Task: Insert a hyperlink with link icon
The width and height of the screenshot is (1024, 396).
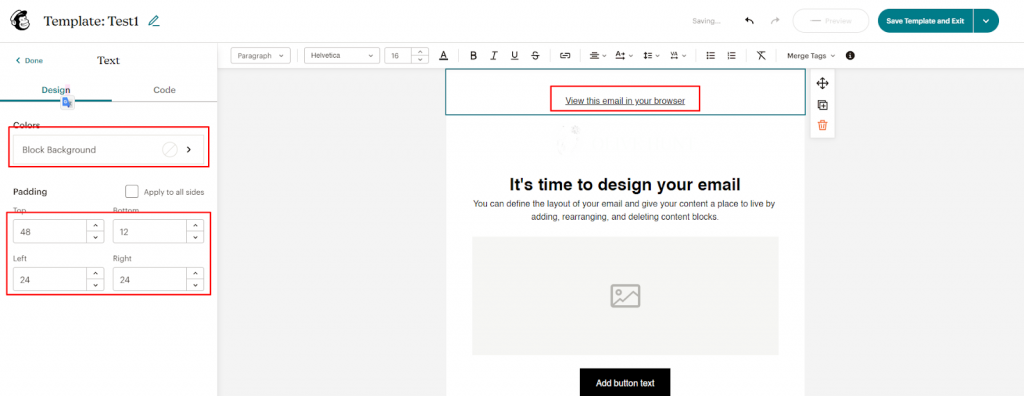Action: [566, 56]
